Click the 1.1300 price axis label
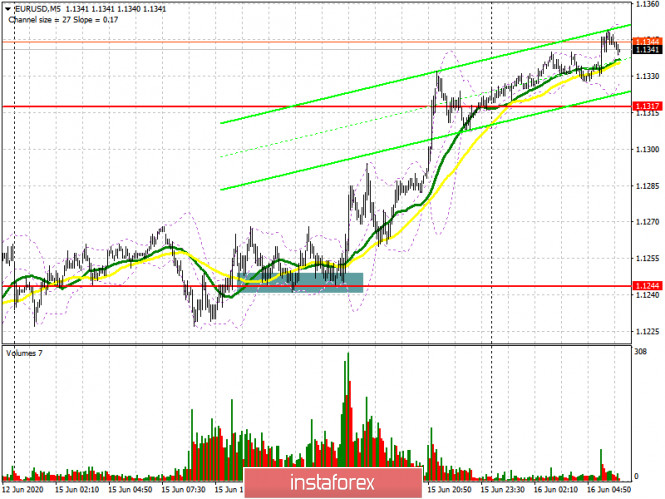The height and width of the screenshot is (499, 665). tap(646, 149)
